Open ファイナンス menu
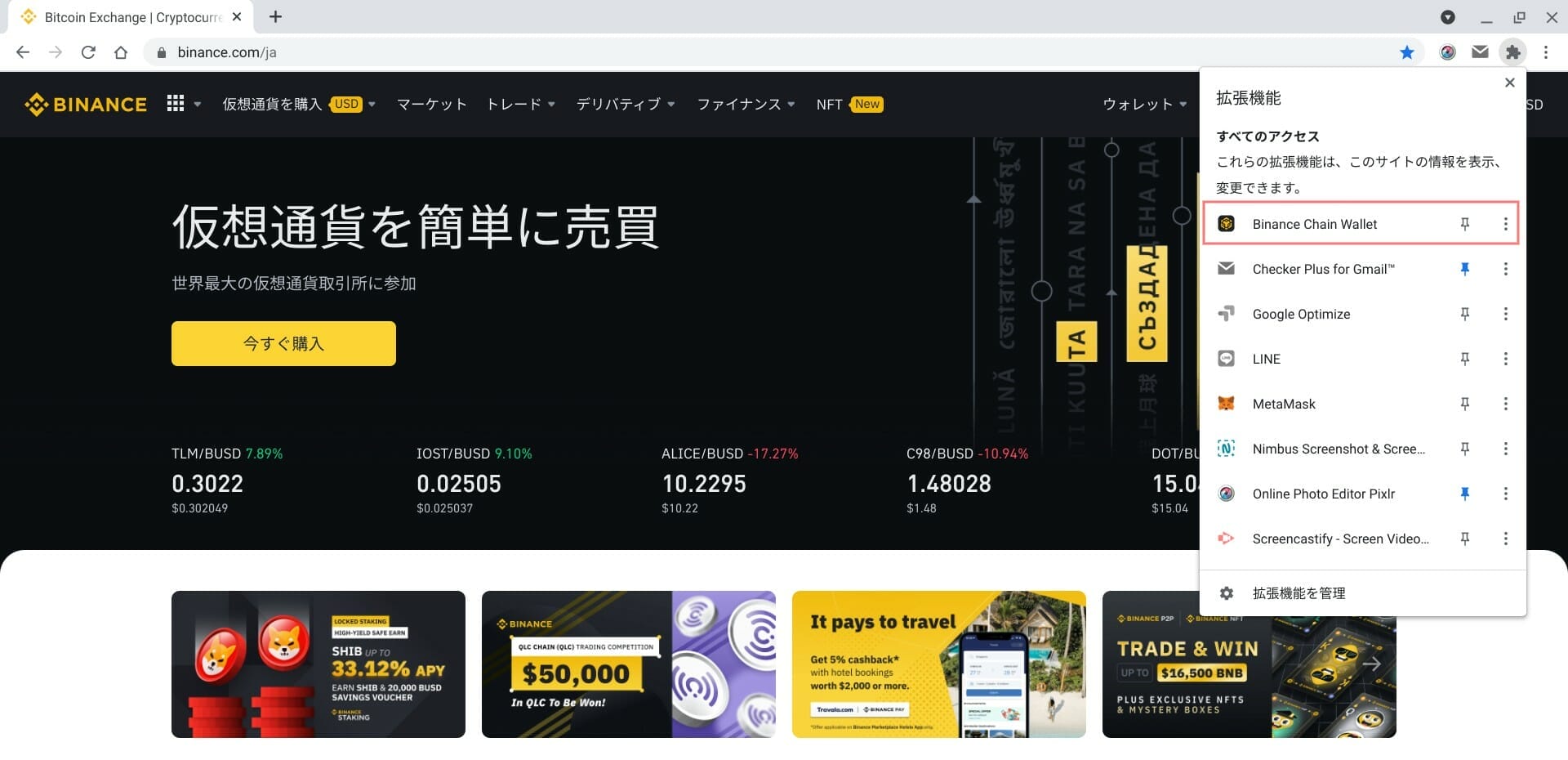Image resolution: width=1568 pixels, height=760 pixels. [746, 105]
